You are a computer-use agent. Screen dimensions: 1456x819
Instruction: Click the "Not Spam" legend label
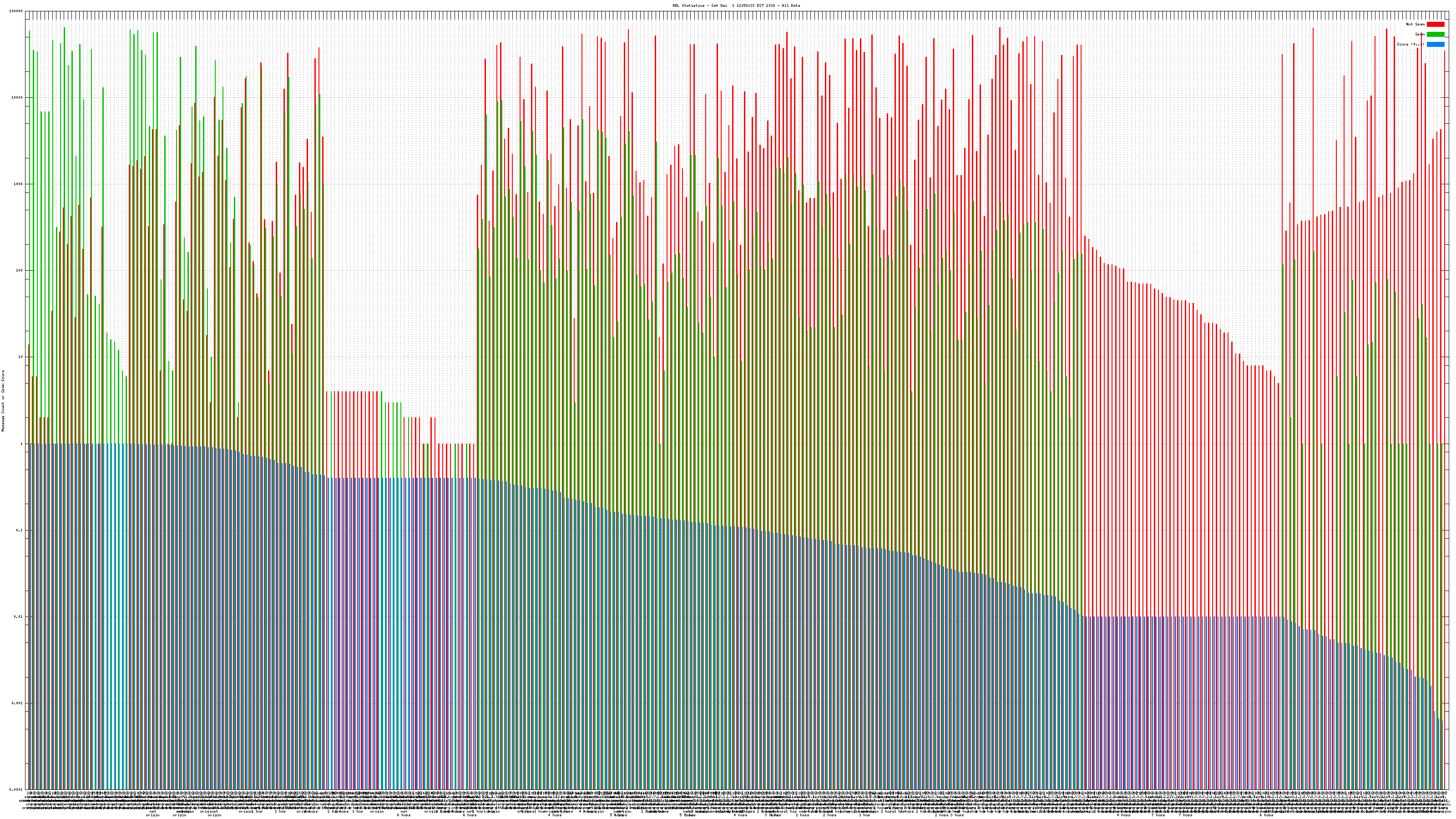click(x=1416, y=24)
